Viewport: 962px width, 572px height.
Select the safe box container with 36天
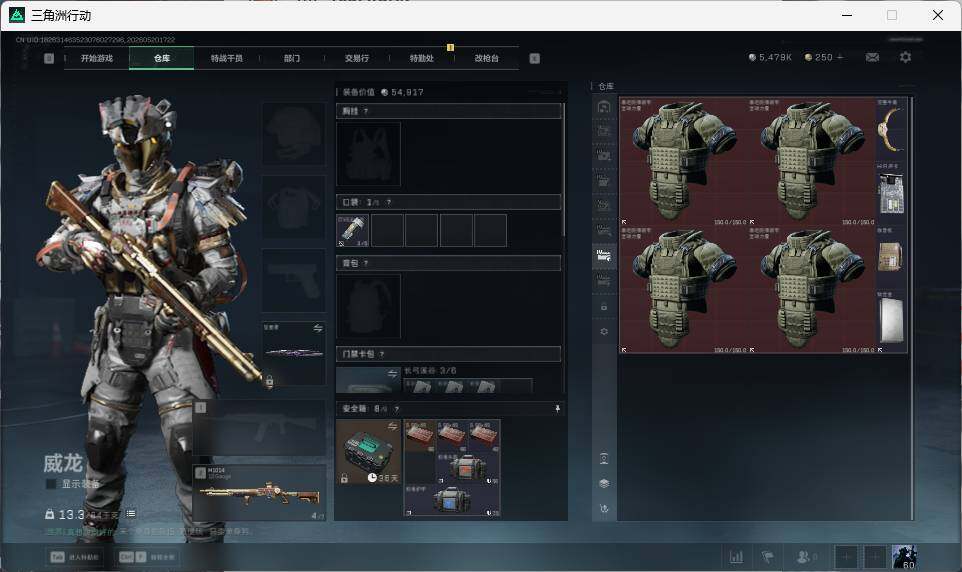click(x=369, y=452)
